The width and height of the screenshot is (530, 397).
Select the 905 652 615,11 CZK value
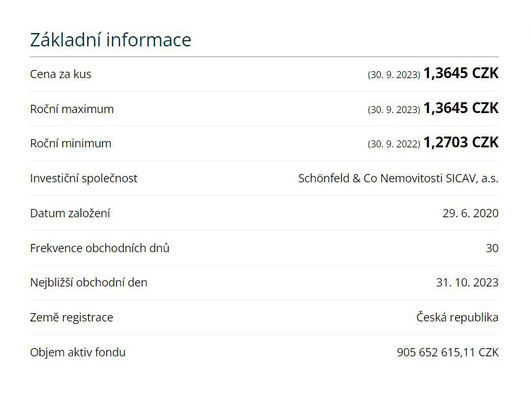pos(448,352)
